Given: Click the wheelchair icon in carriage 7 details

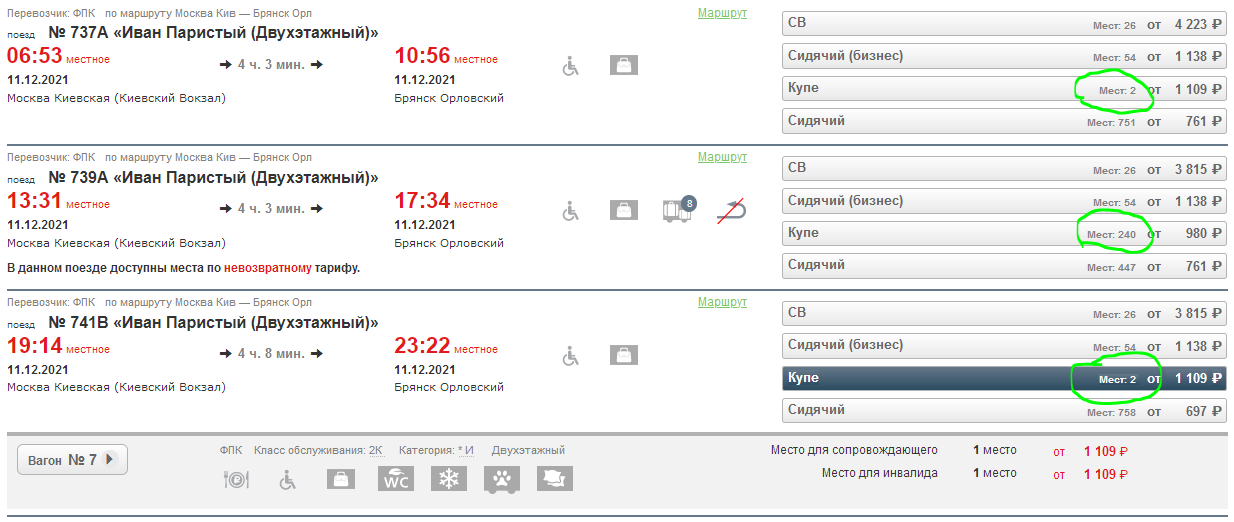Looking at the screenshot, I should (287, 480).
